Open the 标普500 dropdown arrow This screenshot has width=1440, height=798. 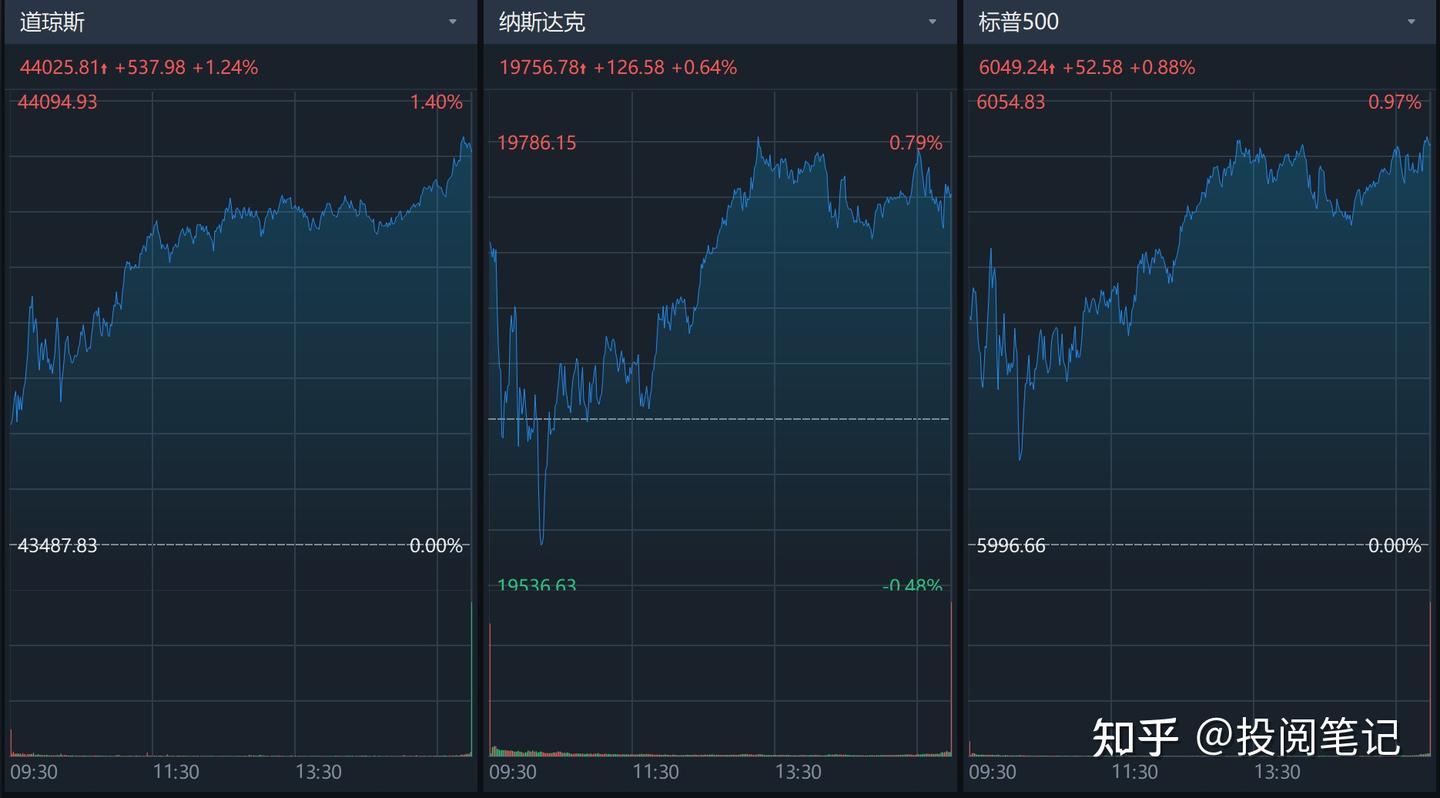tap(1413, 22)
